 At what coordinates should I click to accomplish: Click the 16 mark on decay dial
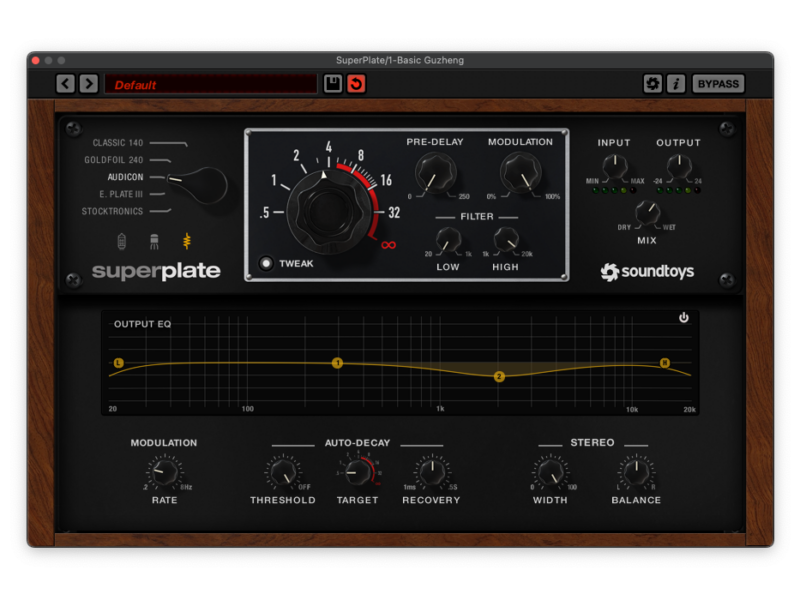[x=386, y=180]
